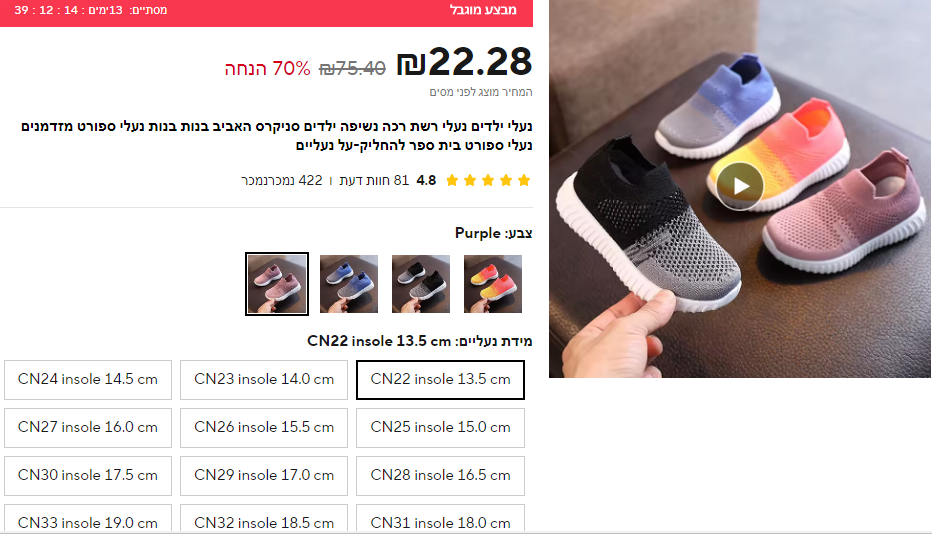Screen dimensions: 932x534
Task: Pick size CN33 insole 19.0 cm
Action: (88, 519)
